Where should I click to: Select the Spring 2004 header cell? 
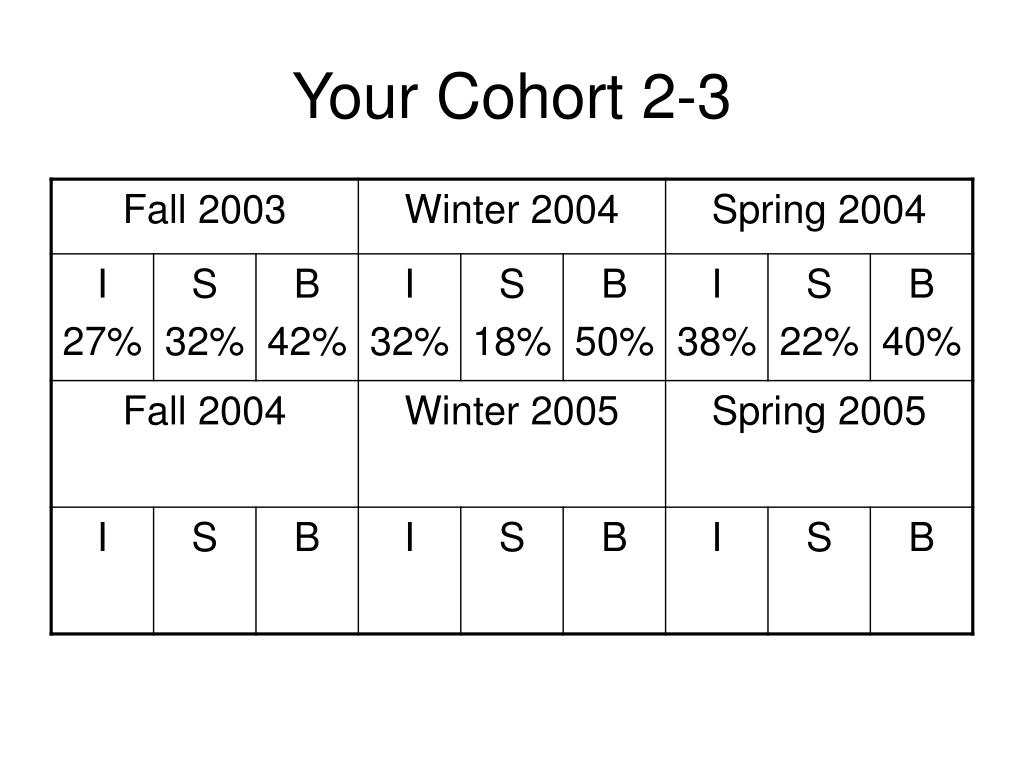point(819,217)
